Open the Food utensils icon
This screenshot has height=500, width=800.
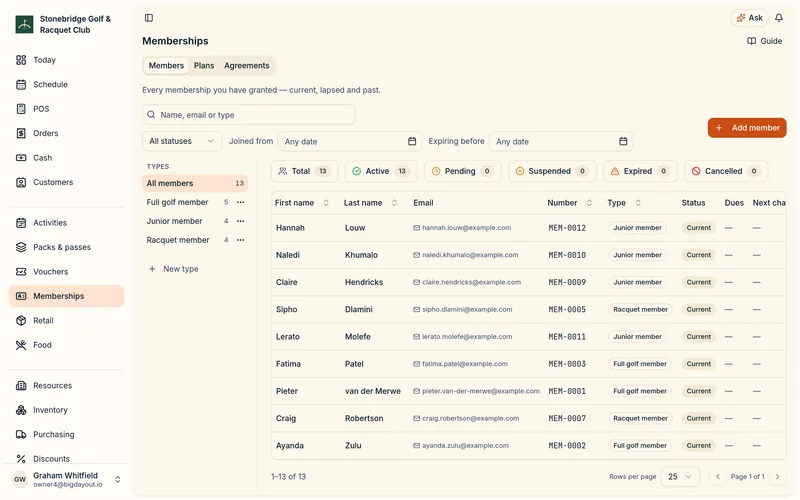(x=21, y=345)
